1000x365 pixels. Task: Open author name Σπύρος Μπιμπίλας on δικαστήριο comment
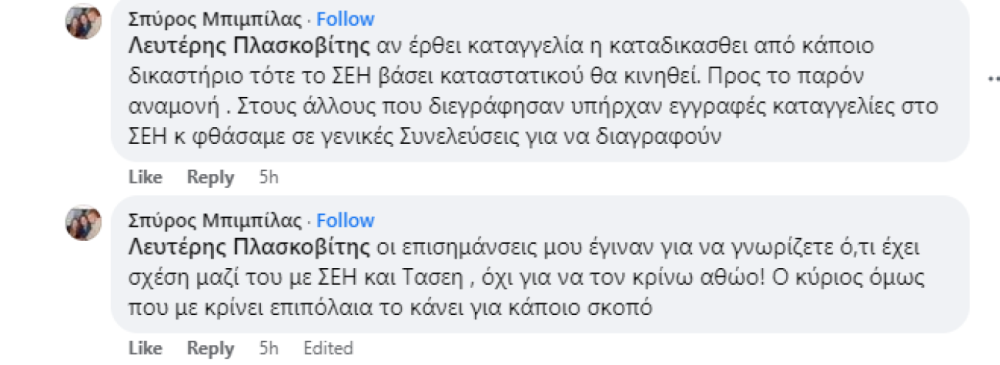click(x=215, y=20)
